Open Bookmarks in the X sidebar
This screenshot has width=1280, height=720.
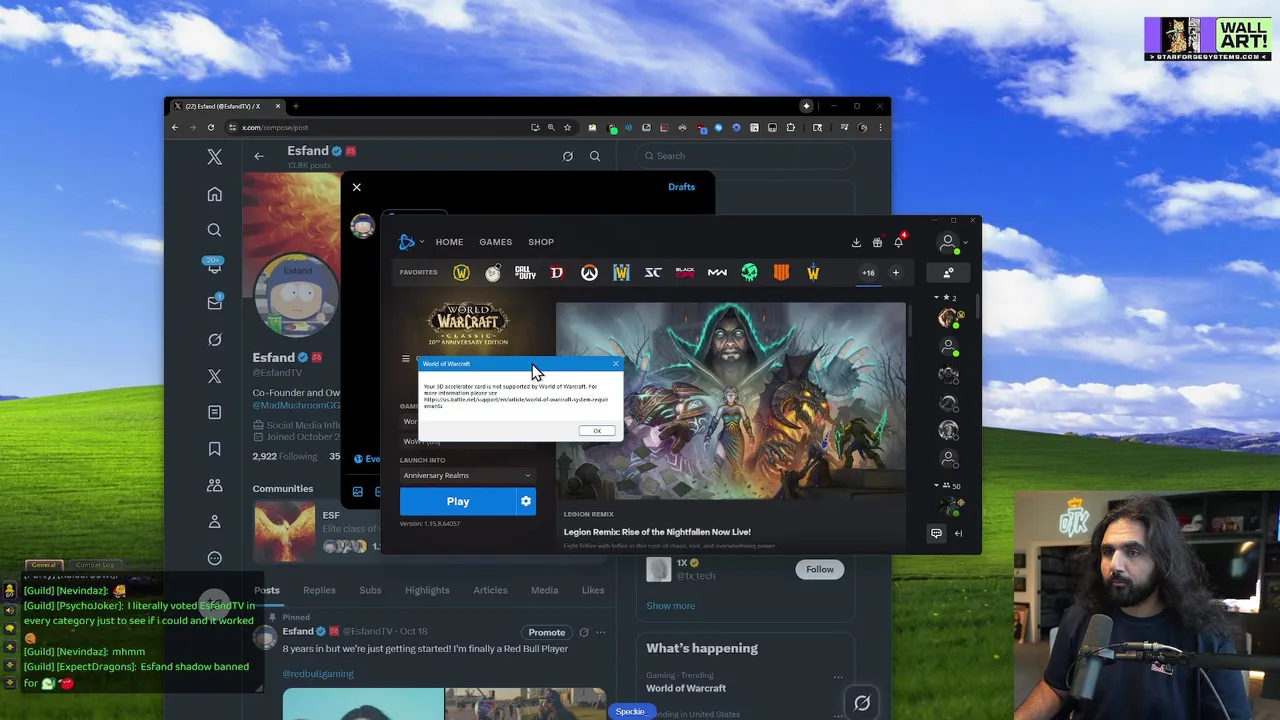[x=214, y=450]
